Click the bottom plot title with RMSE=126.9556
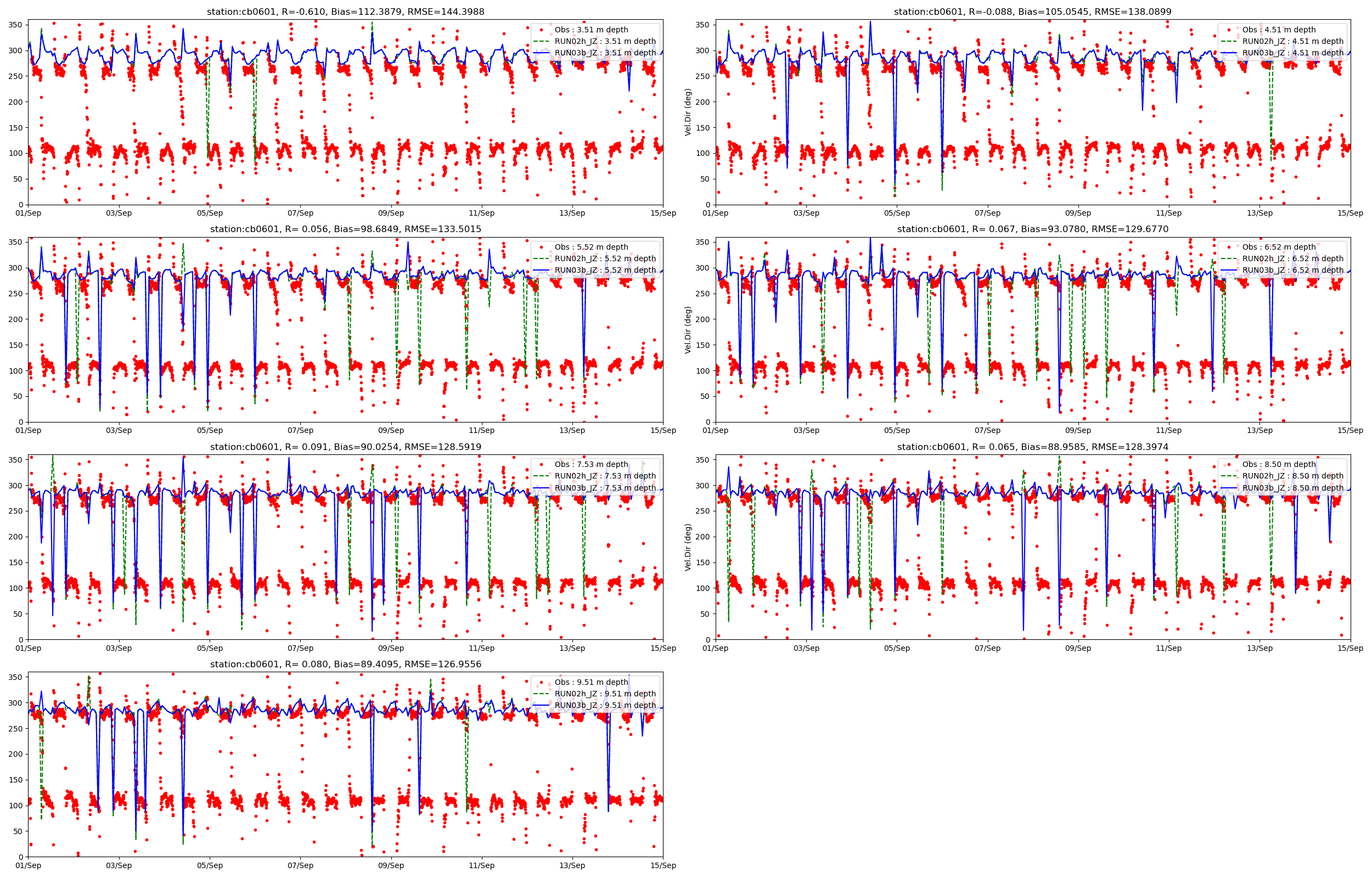 (345, 664)
